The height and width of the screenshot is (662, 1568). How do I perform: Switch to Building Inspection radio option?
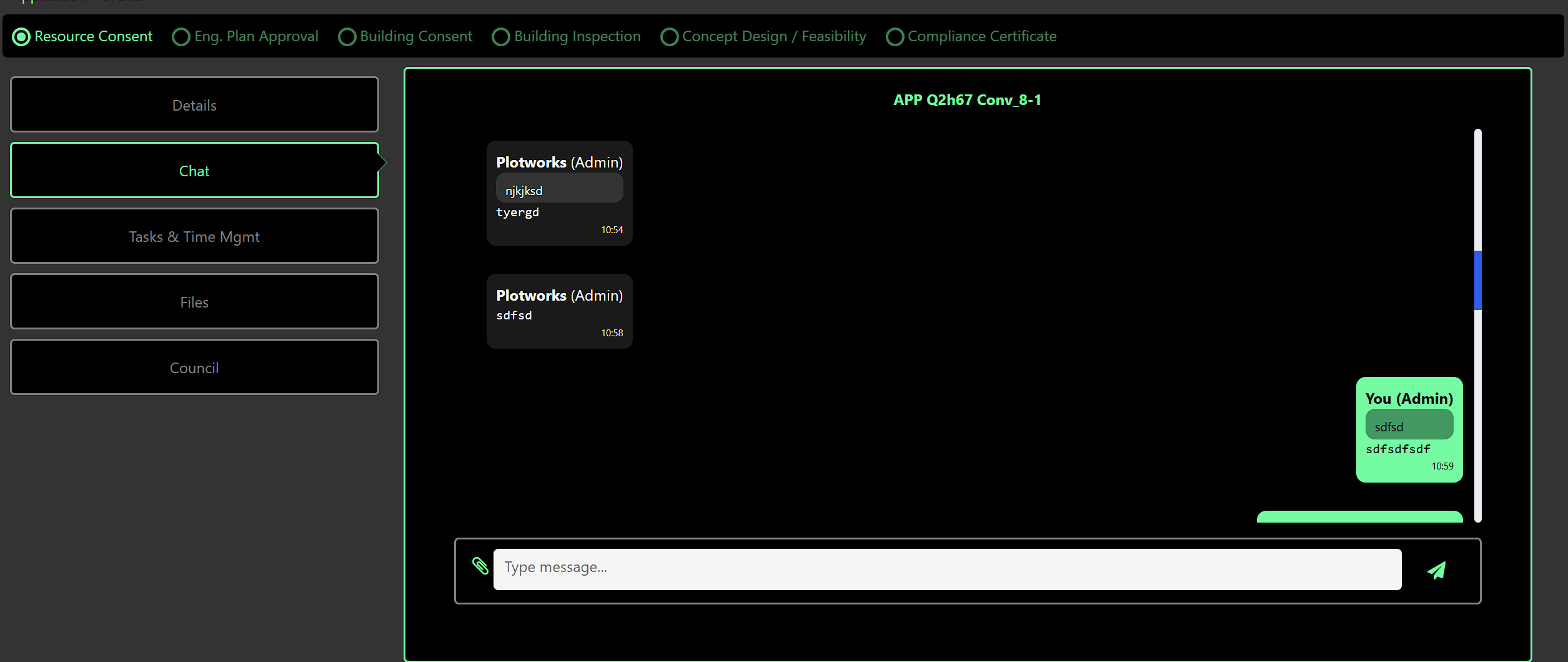[501, 37]
